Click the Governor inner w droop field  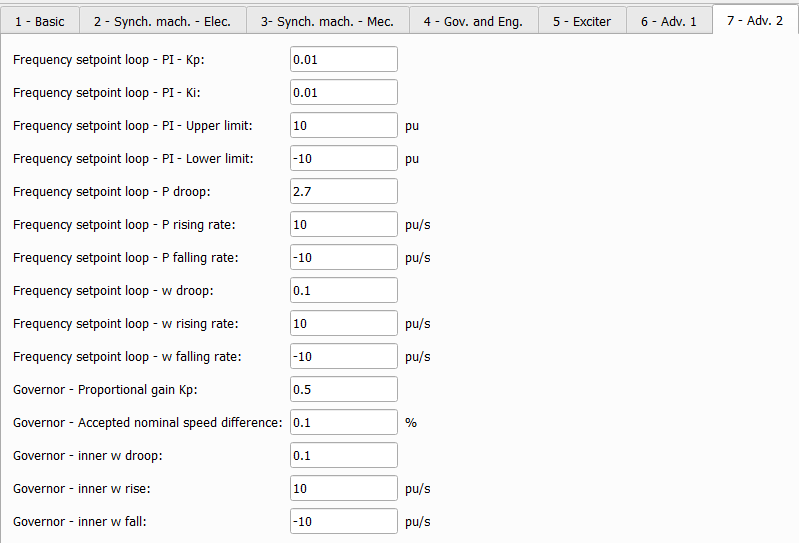(x=343, y=456)
